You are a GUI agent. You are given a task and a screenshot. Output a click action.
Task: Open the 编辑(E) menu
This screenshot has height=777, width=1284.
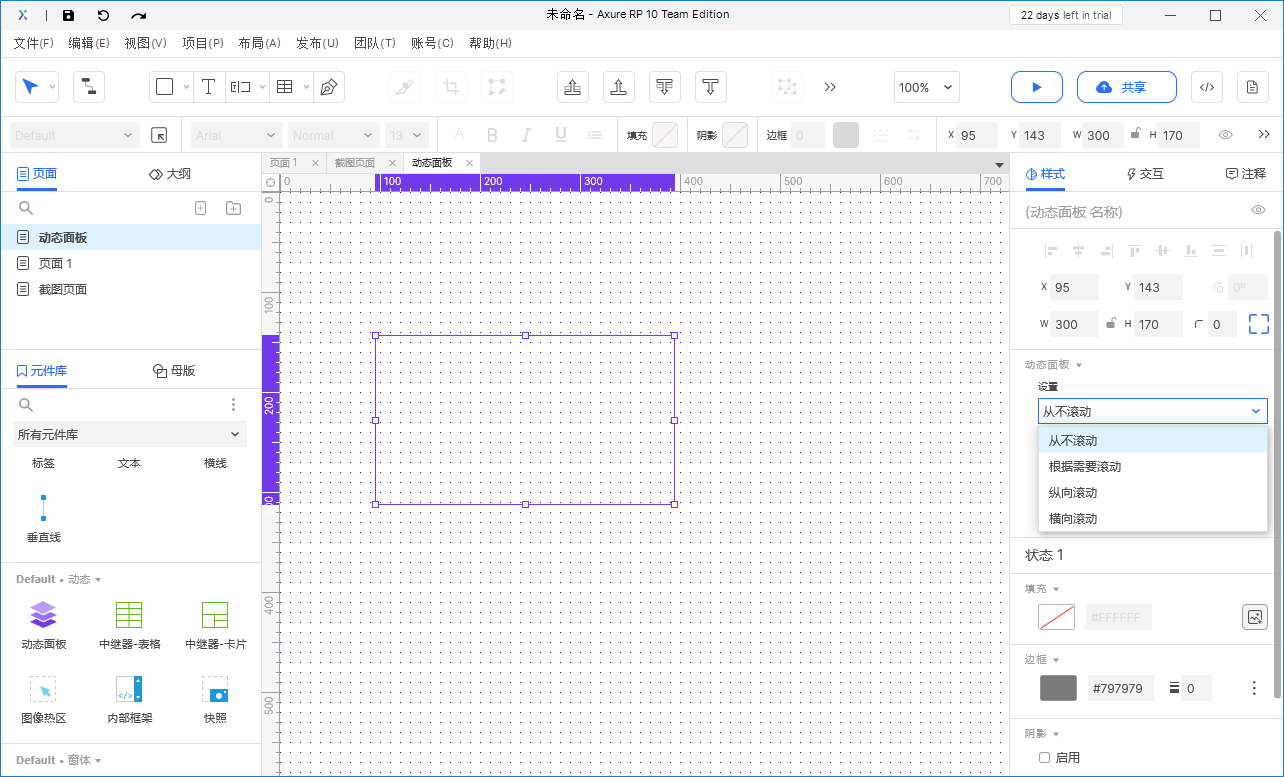(89, 43)
